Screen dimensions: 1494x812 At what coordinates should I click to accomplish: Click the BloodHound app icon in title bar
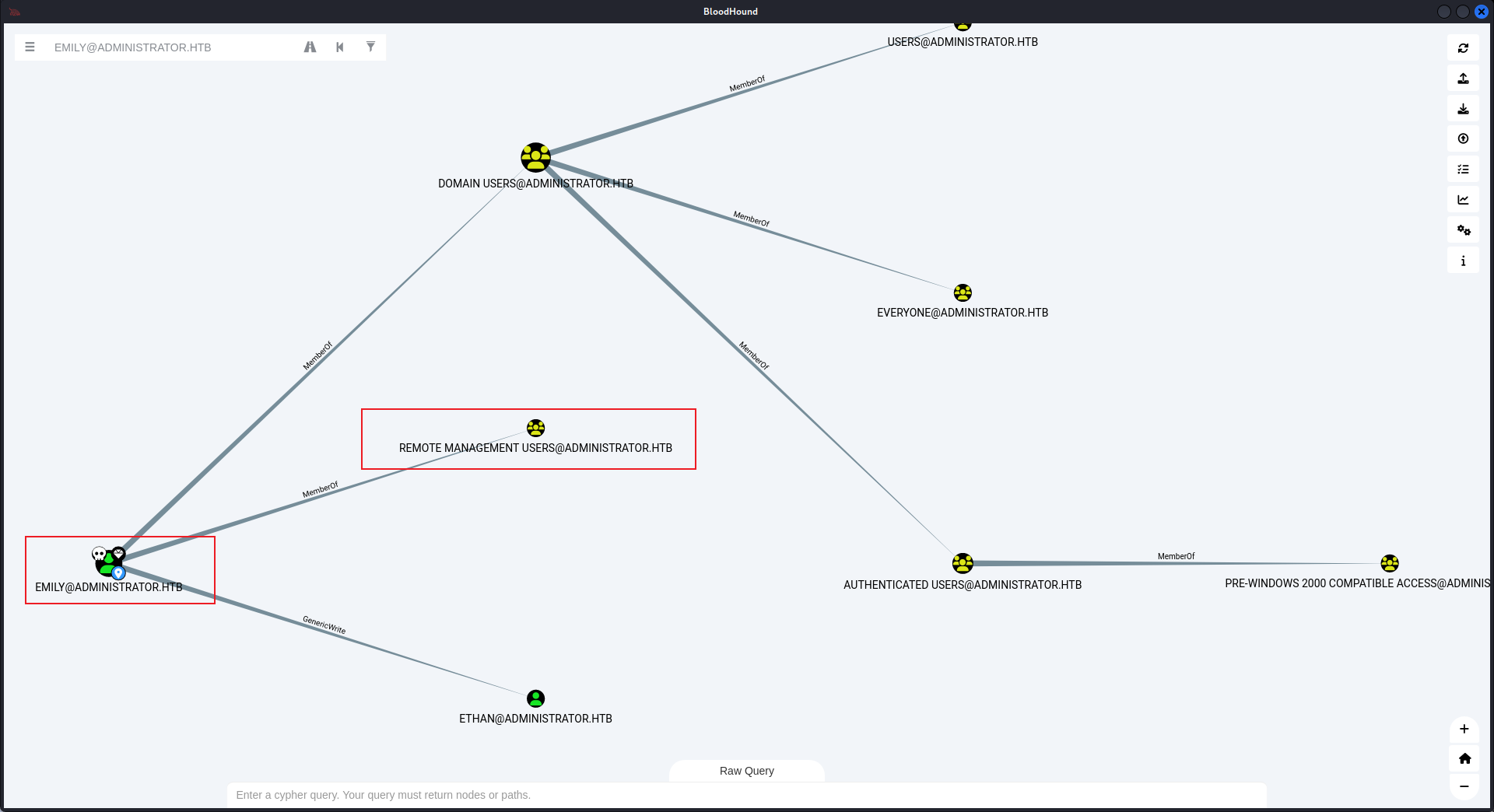tap(14, 12)
